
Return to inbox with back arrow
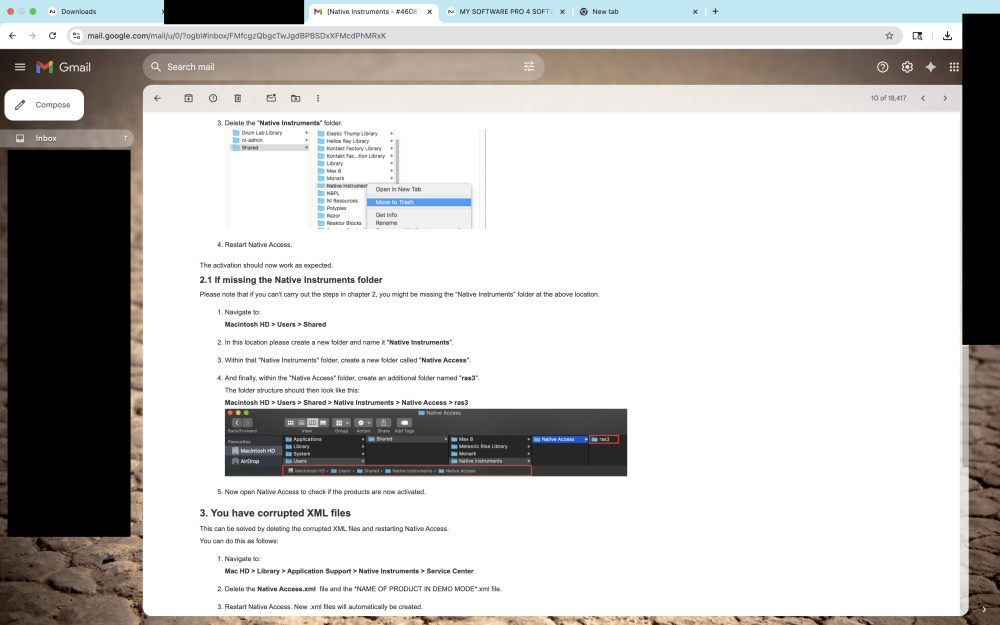coord(158,98)
